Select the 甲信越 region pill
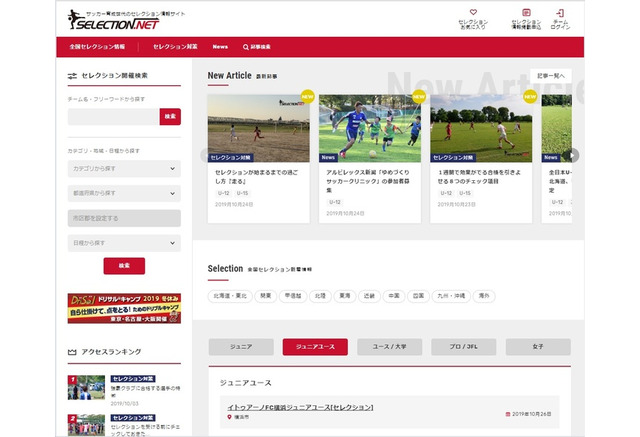This screenshot has width=640, height=437. (293, 296)
